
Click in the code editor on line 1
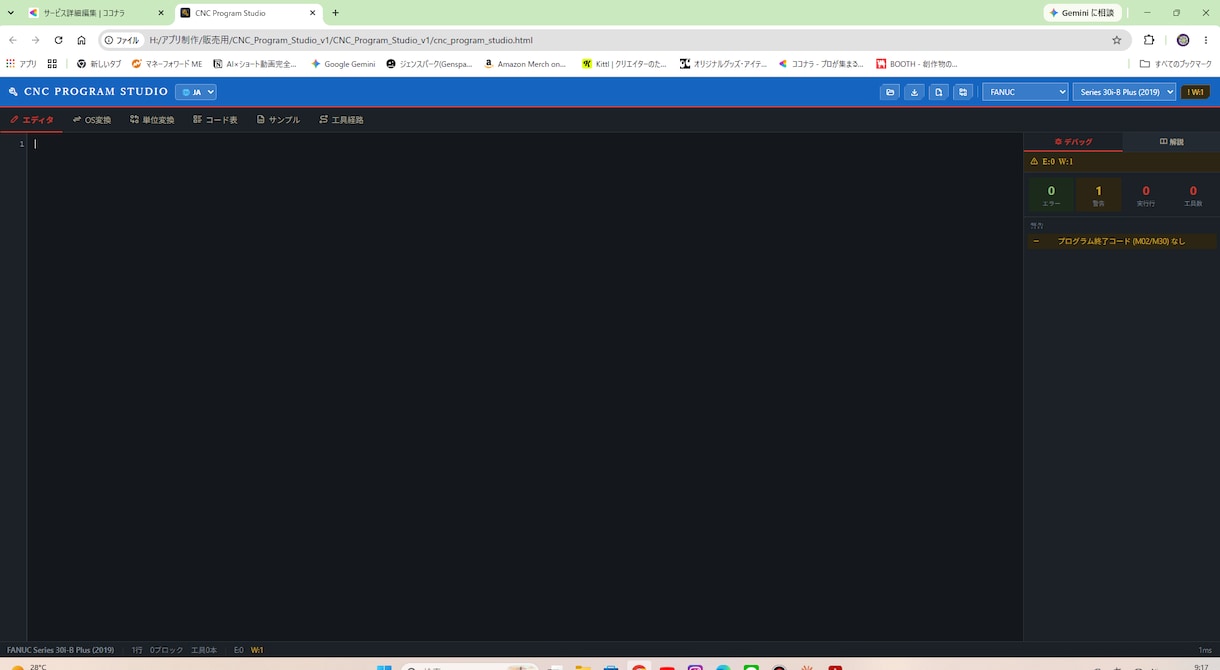tap(524, 144)
